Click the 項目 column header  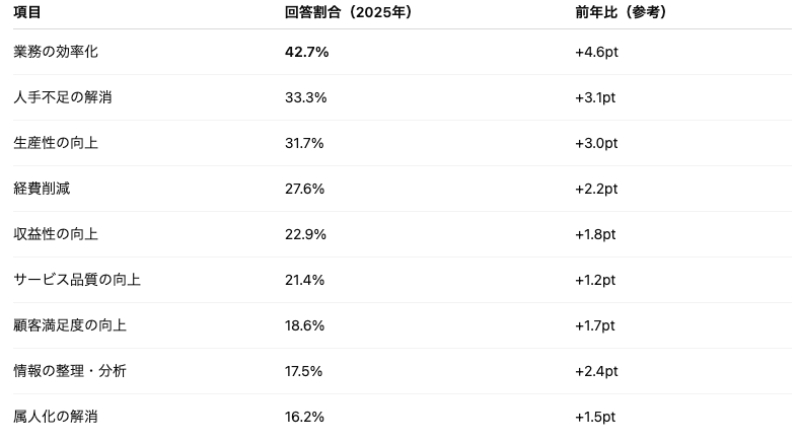tap(27, 12)
